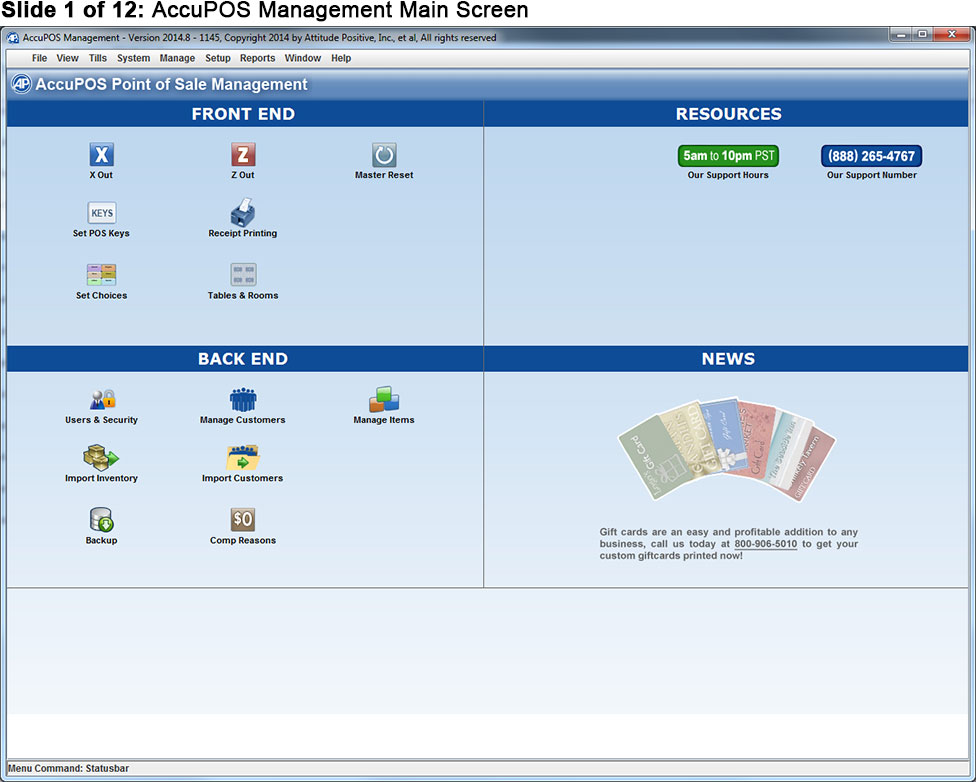Viewport: 976px width, 782px height.
Task: Click the gift cards promotional image
Action: [x=727, y=449]
